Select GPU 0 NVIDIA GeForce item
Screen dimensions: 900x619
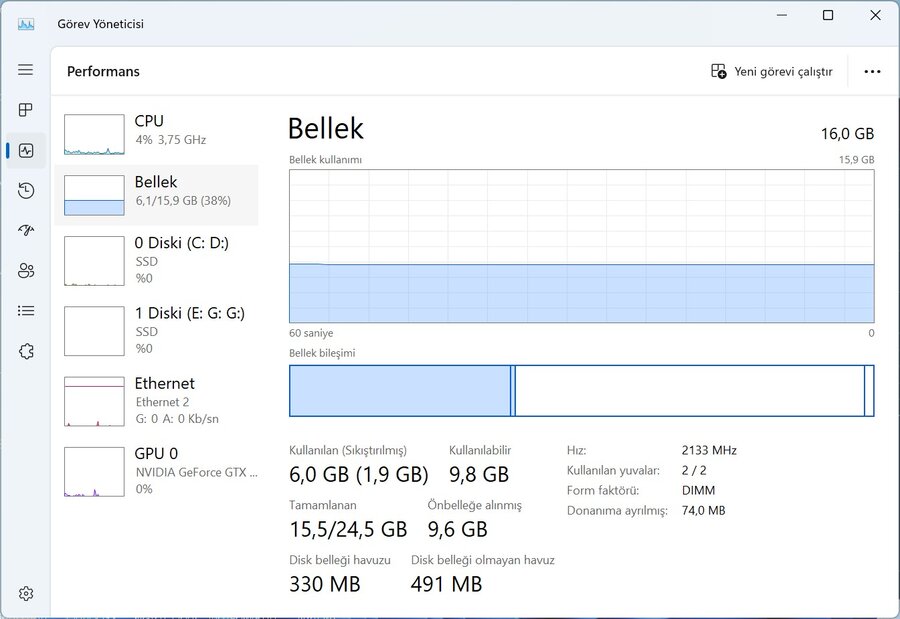(156, 471)
